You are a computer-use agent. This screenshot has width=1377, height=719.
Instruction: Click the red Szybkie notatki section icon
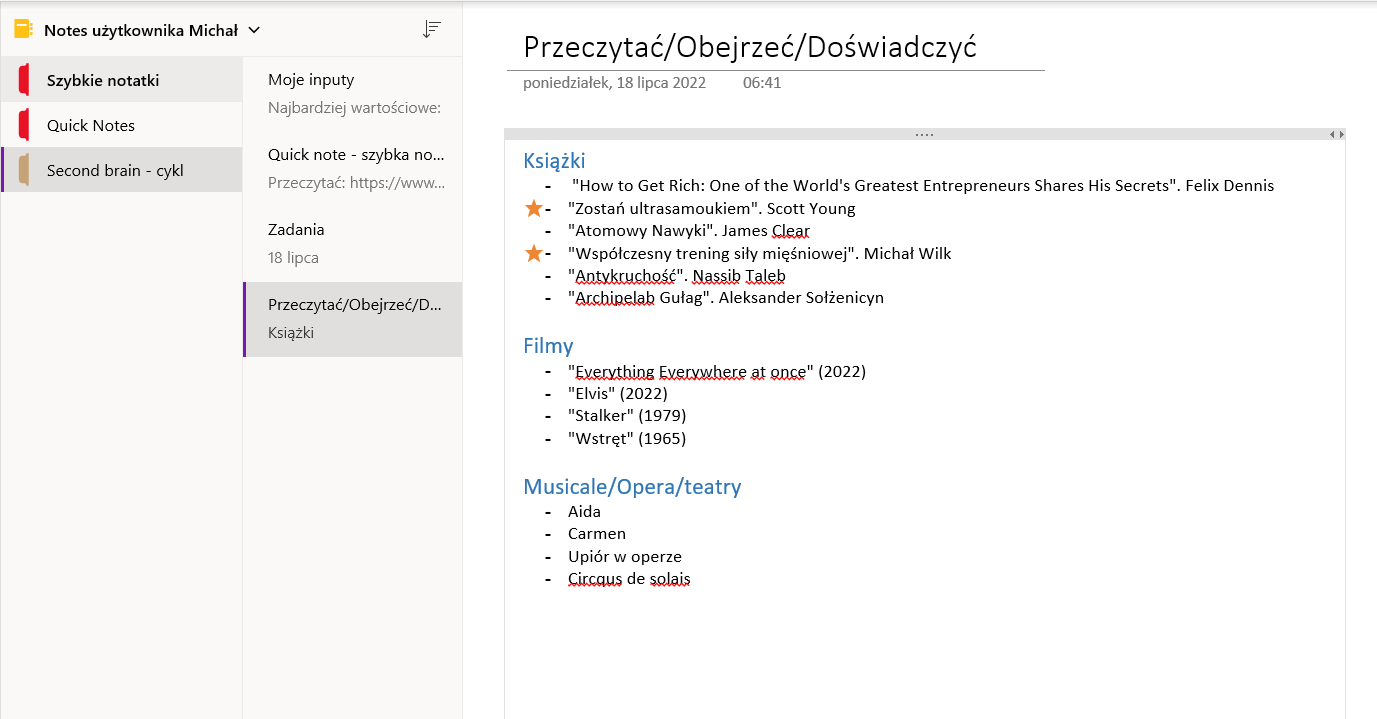point(24,81)
